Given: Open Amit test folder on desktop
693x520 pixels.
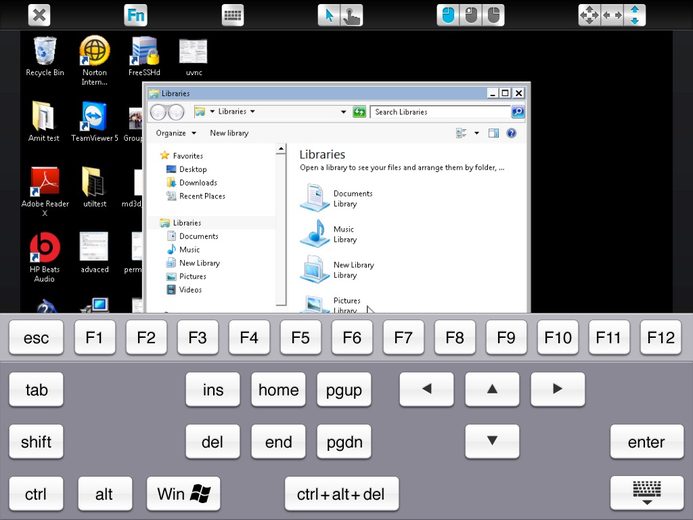Looking at the screenshot, I should (x=43, y=121).
